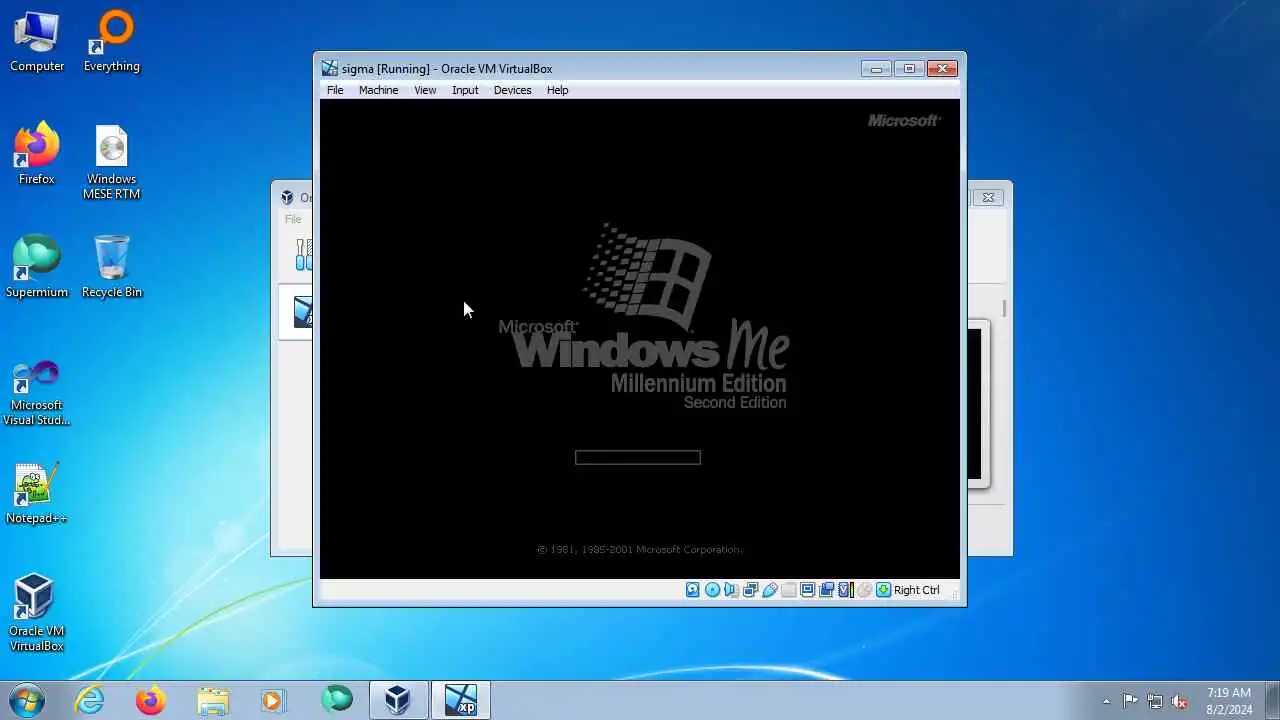Click VM preview thumbnail in background Manager
The width and height of the screenshot is (1280, 720).
978,404
